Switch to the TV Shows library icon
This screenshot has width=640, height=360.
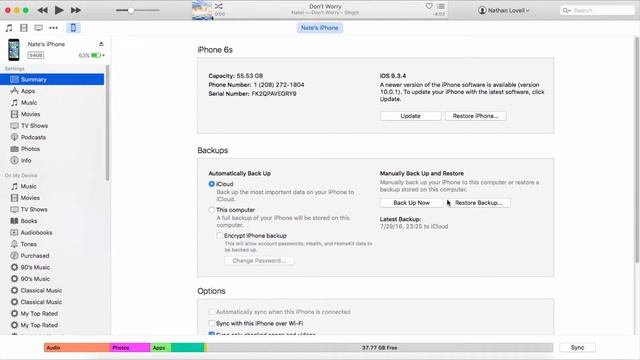pos(38,28)
